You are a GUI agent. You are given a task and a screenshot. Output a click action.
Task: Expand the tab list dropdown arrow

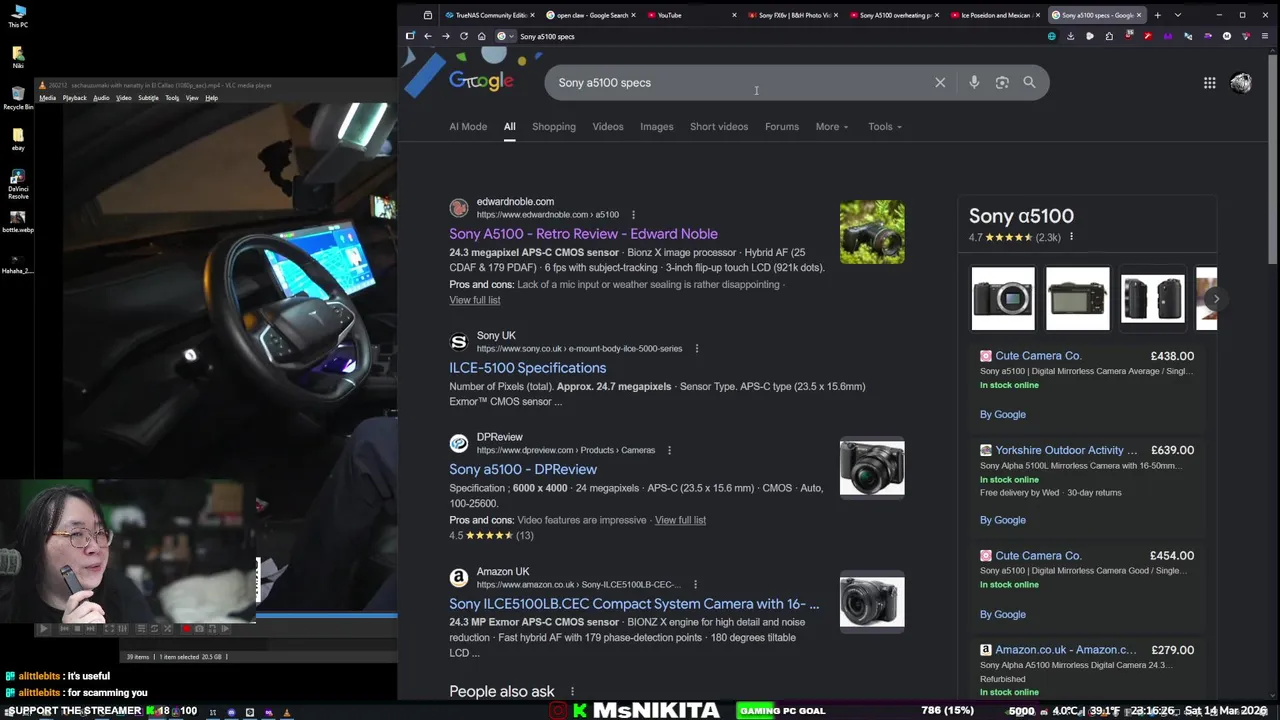click(x=1177, y=15)
